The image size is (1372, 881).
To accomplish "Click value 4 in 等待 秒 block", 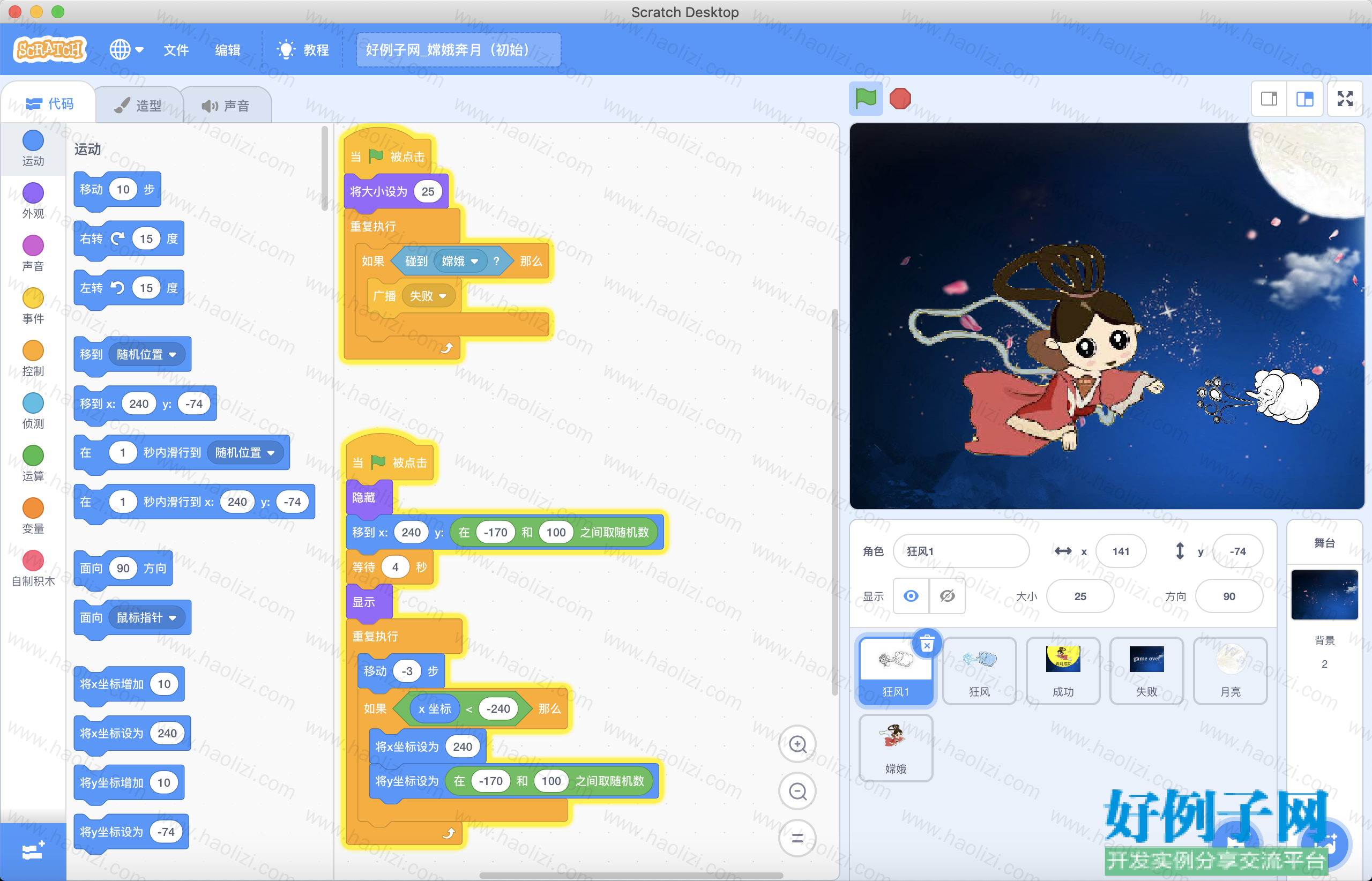I will (395, 567).
